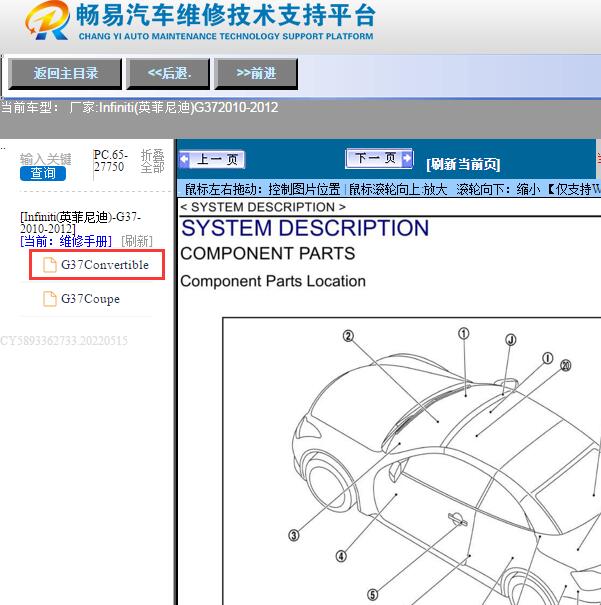
Task: Click callout number 5 in the diagram
Action: click(372, 595)
